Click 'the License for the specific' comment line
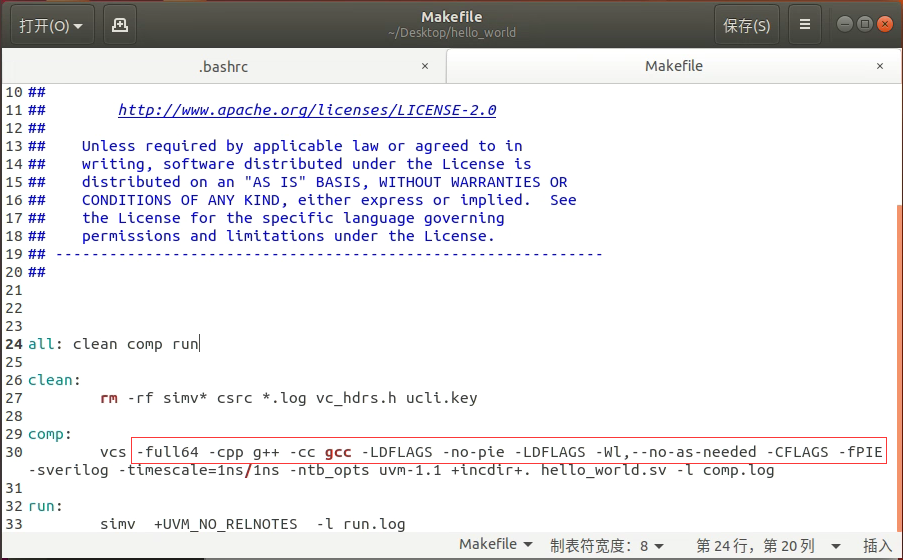 click(x=293, y=218)
